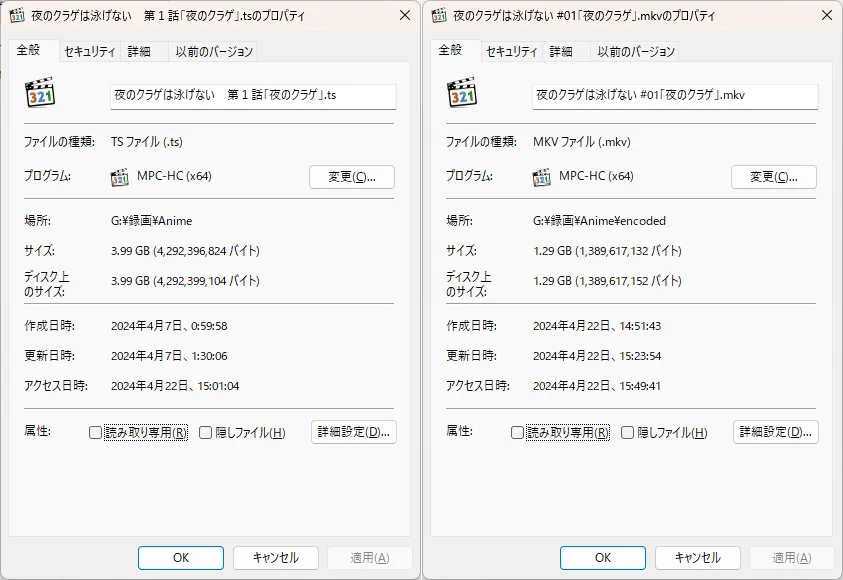Click the title bar icon of the .mkv properties window
The width and height of the screenshot is (843, 580).
click(439, 16)
